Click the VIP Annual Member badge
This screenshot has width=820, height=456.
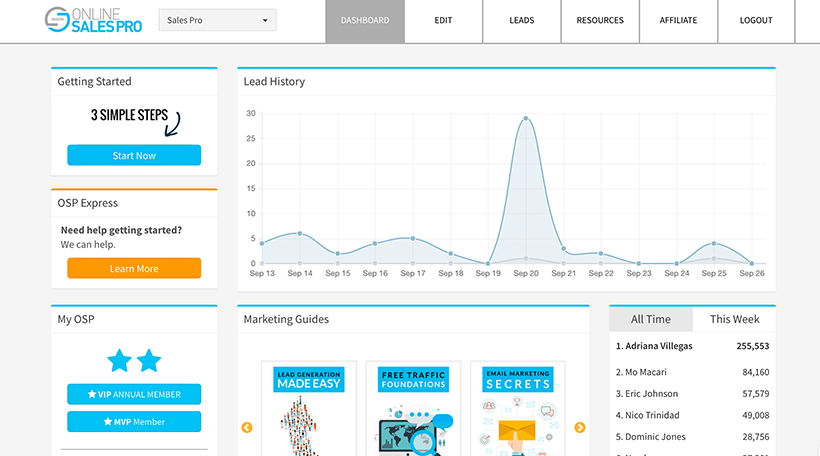coord(134,394)
